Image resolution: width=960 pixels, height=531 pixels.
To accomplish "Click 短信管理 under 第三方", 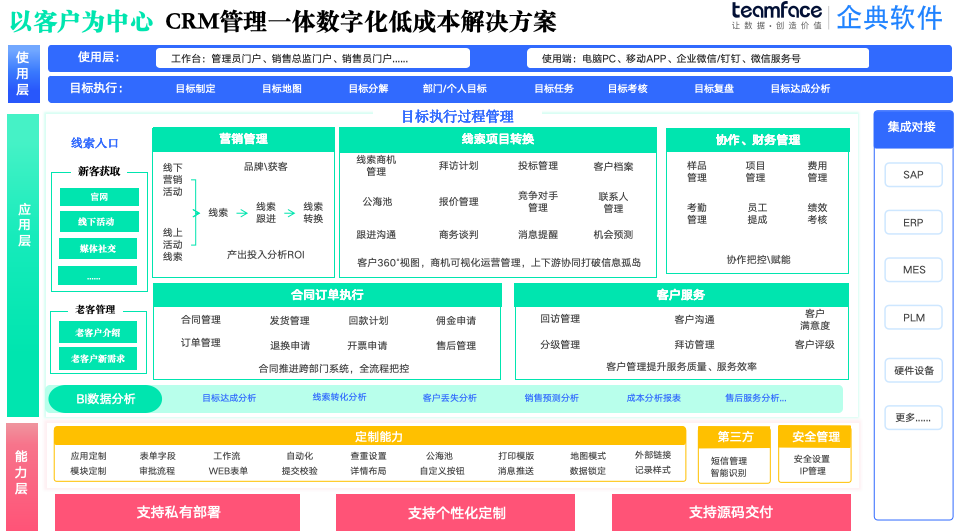I will point(729,461).
